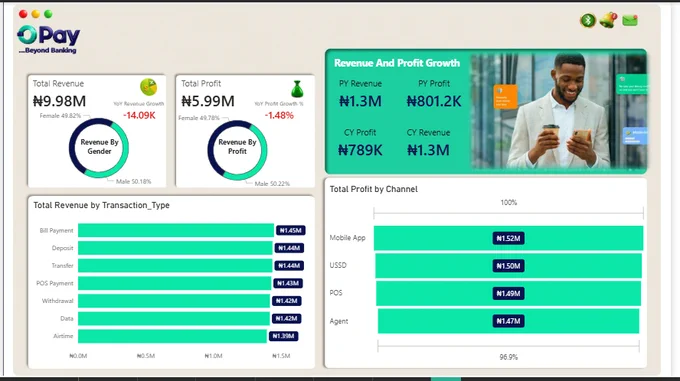680x381 pixels.
Task: Click the Female 49.78% label
Action: [199, 118]
